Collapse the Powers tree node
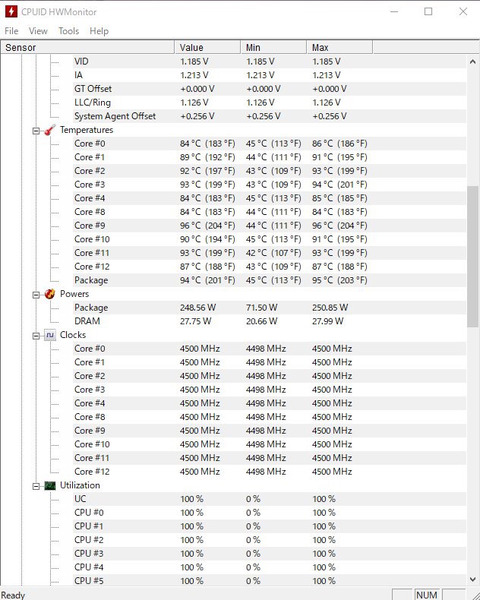This screenshot has width=480, height=600. [36, 295]
